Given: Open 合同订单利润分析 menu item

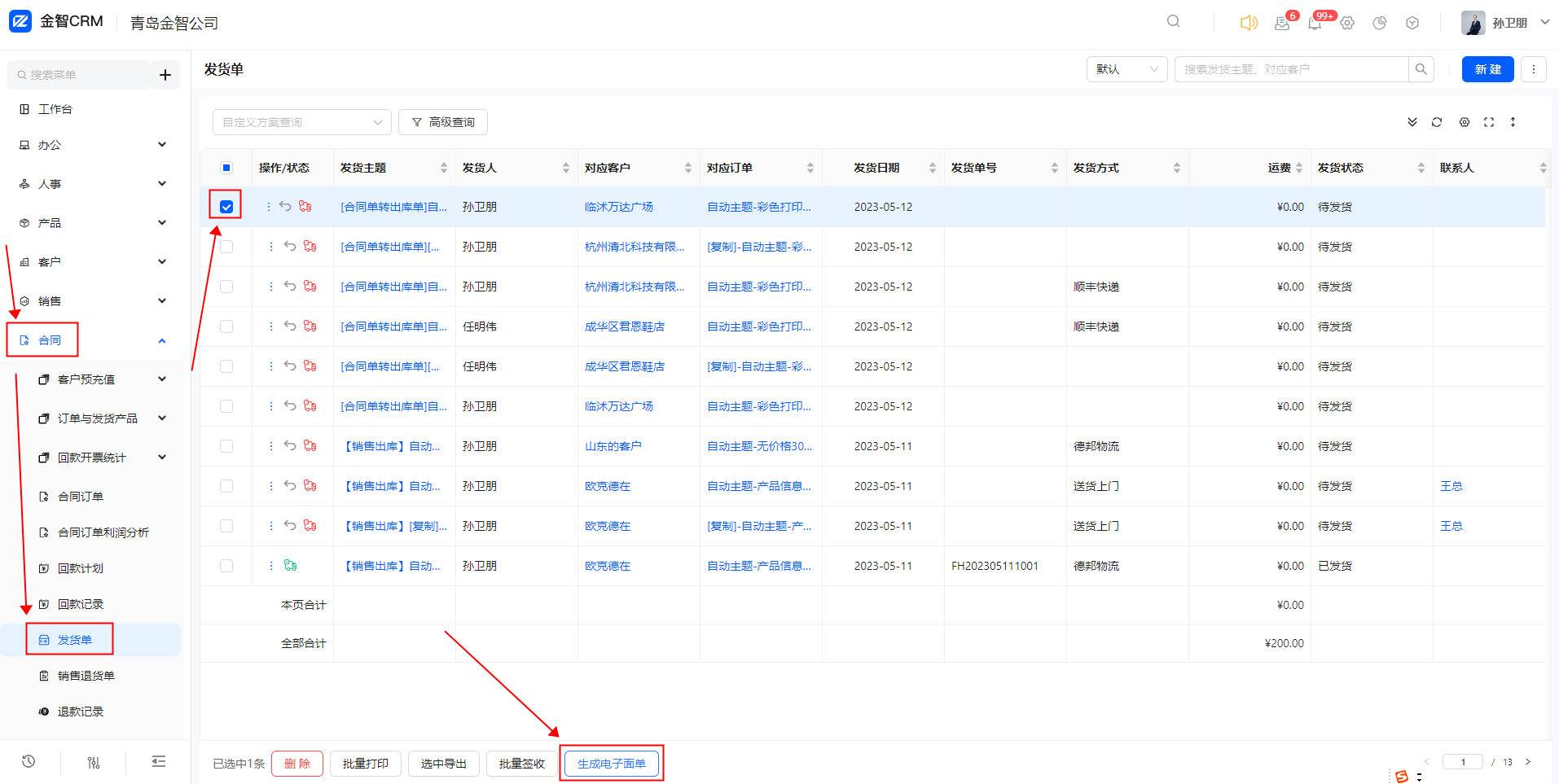Looking at the screenshot, I should click(x=103, y=532).
